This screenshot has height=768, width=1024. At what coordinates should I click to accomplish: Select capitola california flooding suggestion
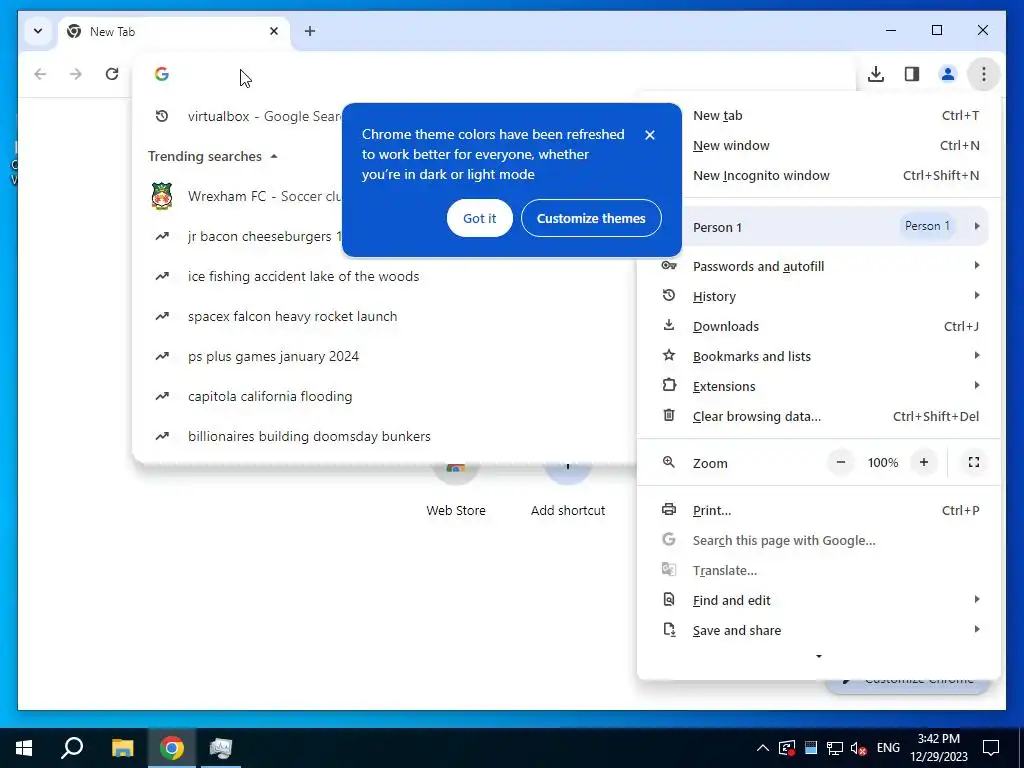pyautogui.click(x=384, y=396)
